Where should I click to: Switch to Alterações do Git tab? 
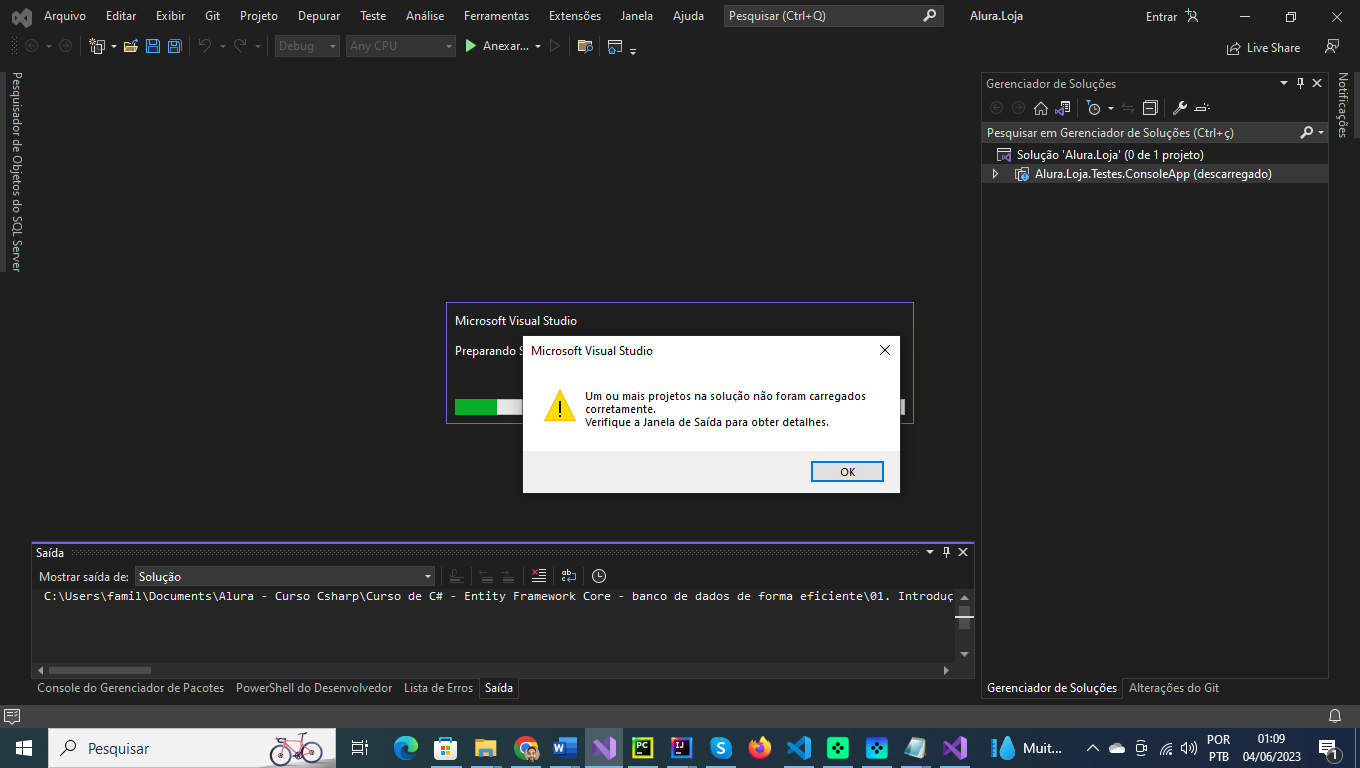(x=1174, y=688)
